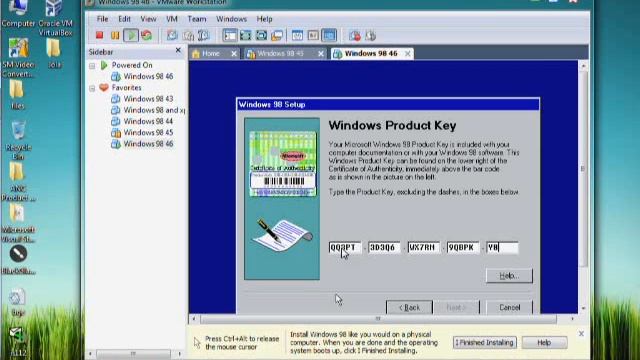Click the Back button in Setup
Screen dimensions: 640x360
point(409,307)
